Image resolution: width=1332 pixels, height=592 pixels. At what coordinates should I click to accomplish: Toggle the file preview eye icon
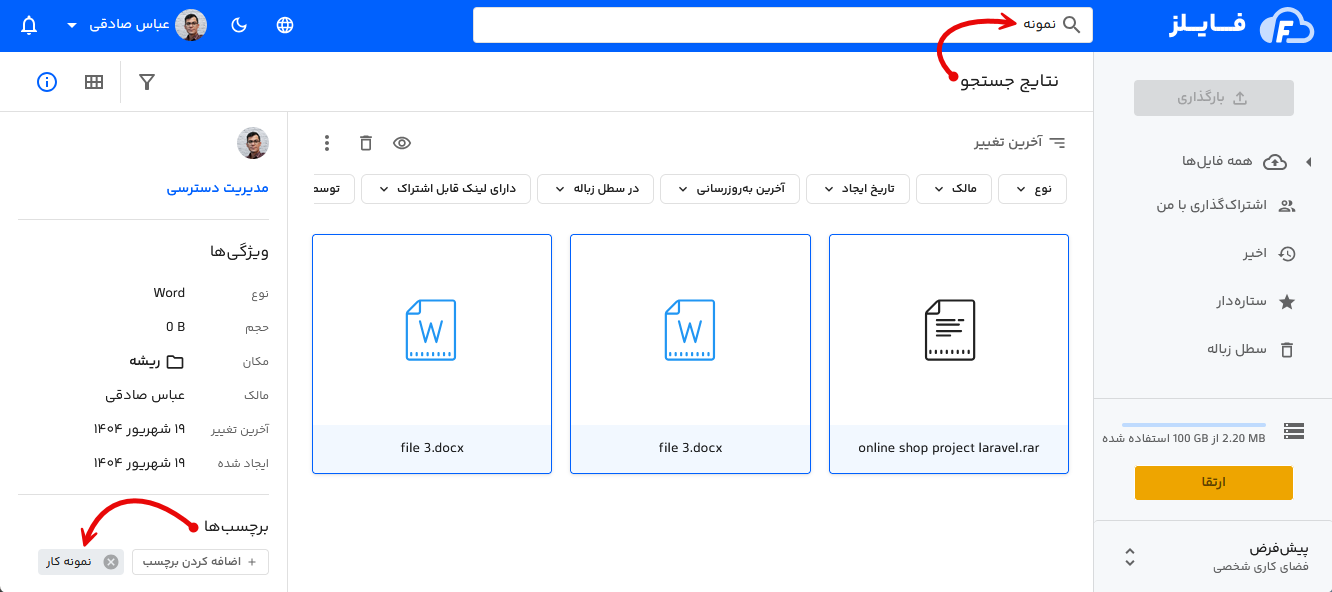pyautogui.click(x=402, y=143)
